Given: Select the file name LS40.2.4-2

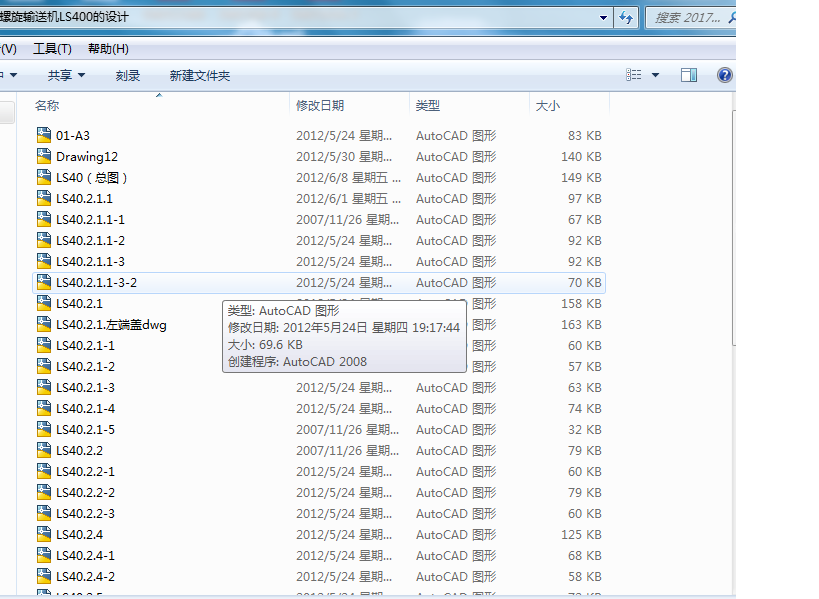Looking at the screenshot, I should coord(85,577).
